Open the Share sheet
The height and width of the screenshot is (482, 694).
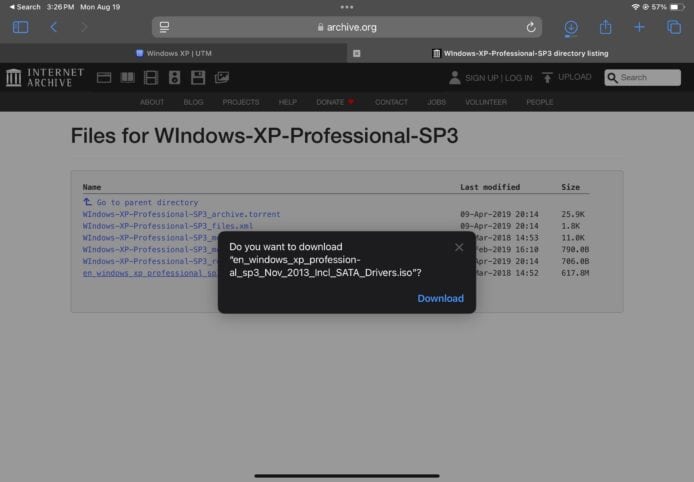pos(605,27)
